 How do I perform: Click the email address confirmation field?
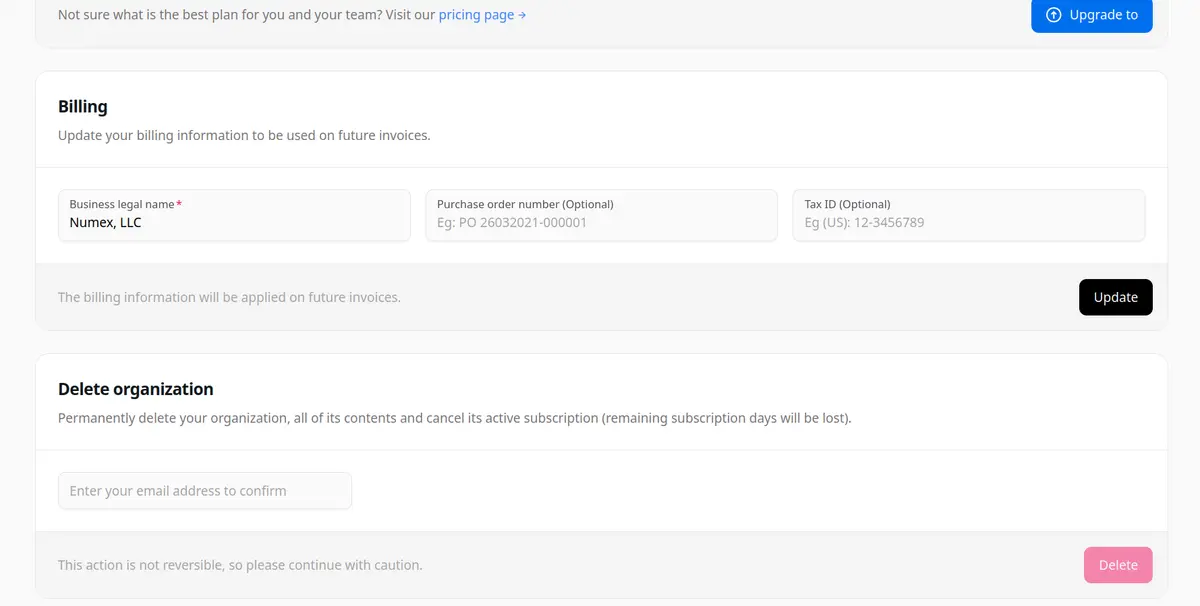(205, 491)
